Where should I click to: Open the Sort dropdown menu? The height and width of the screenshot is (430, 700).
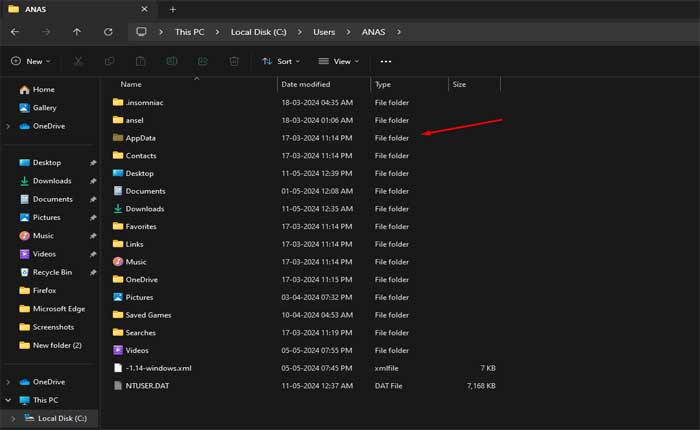click(280, 61)
